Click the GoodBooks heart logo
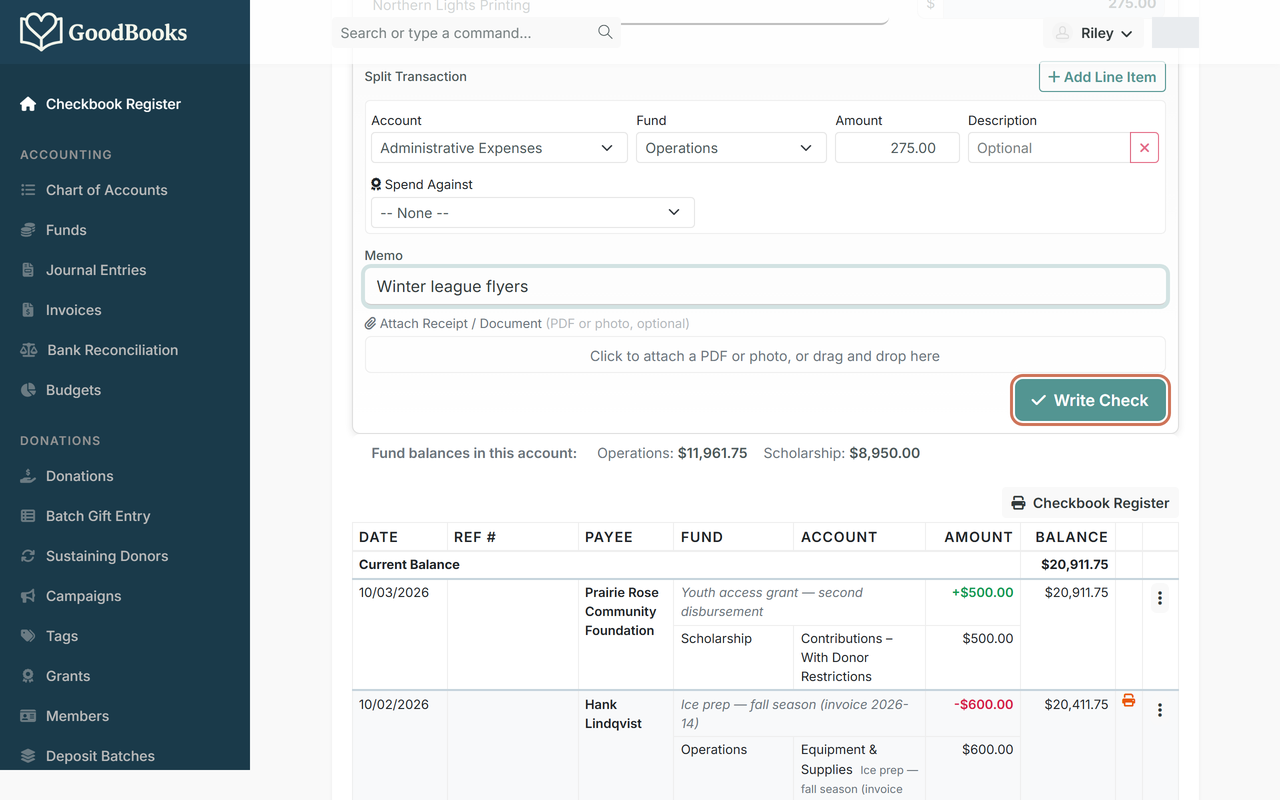This screenshot has width=1280, height=800. tap(41, 32)
